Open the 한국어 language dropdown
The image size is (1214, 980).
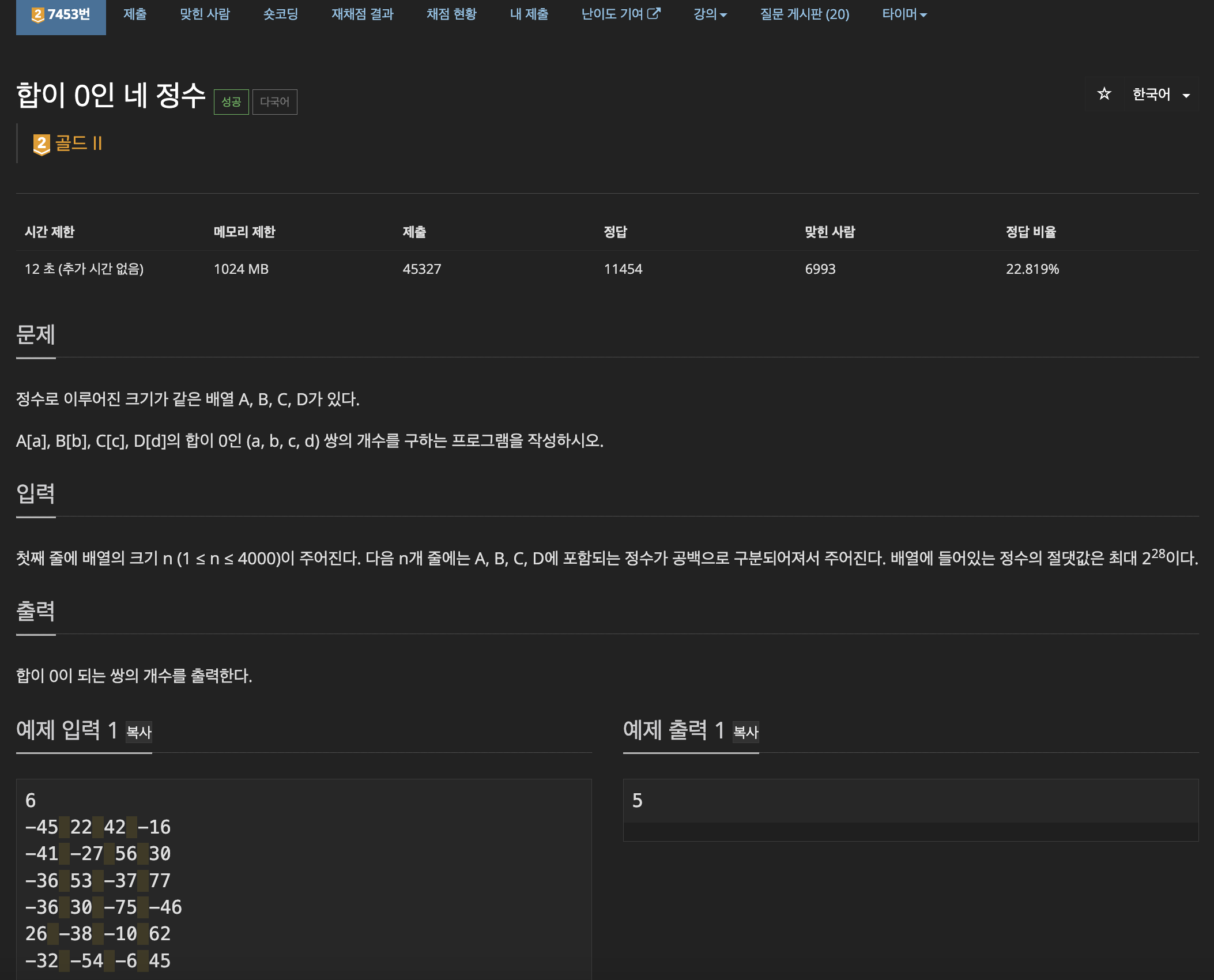(x=1160, y=95)
